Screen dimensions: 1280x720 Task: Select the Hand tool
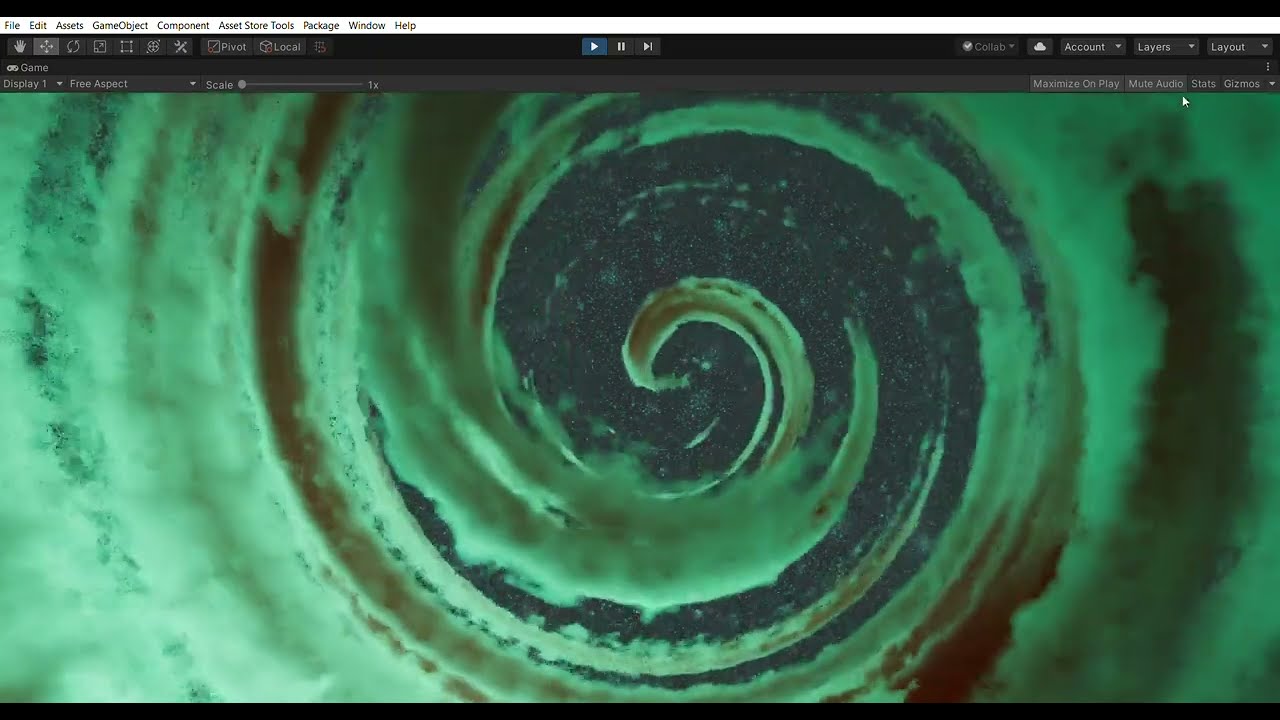20,47
